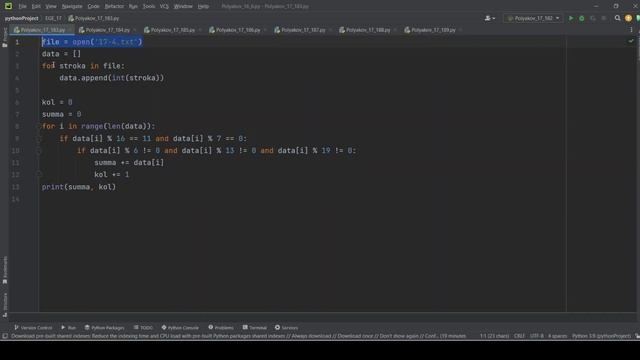Click pythonProject breadcrumb in navigation bar

[22, 18]
